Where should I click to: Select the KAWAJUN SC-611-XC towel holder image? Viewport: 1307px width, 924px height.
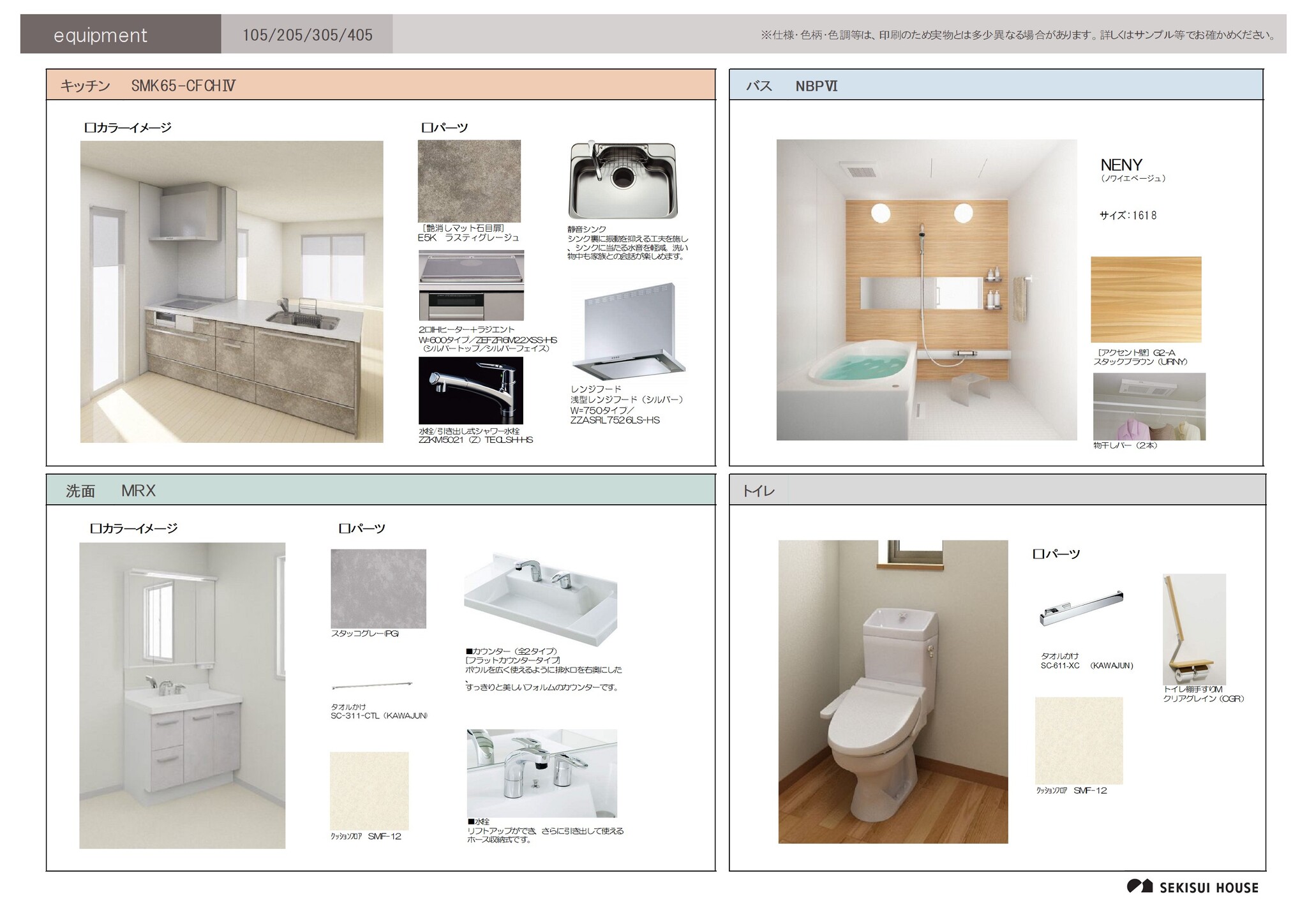[x=1081, y=607]
